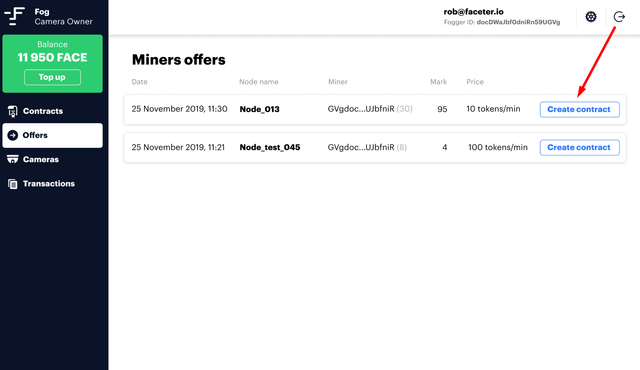Click the rob@faceter.io account email
This screenshot has height=370, width=640.
coord(473,12)
